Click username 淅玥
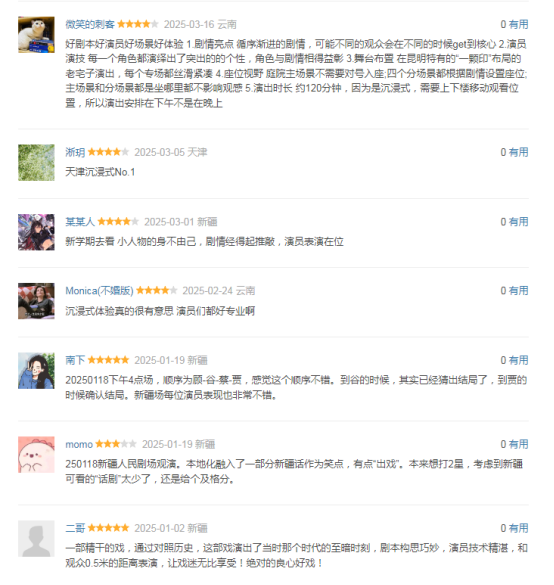Screen dimensions: 554x585 [x=75, y=152]
